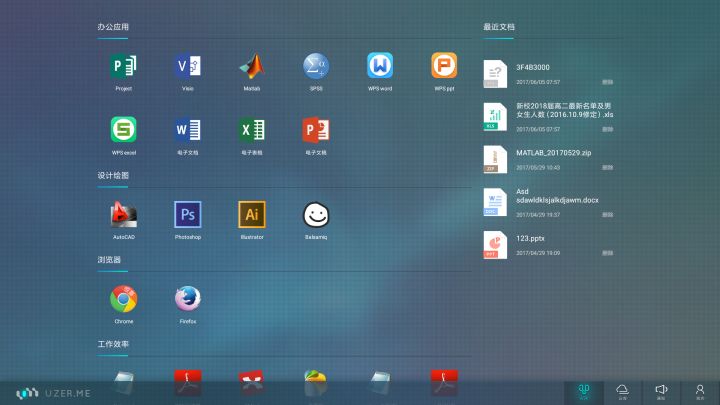Open the Matlab app icon

[252, 66]
